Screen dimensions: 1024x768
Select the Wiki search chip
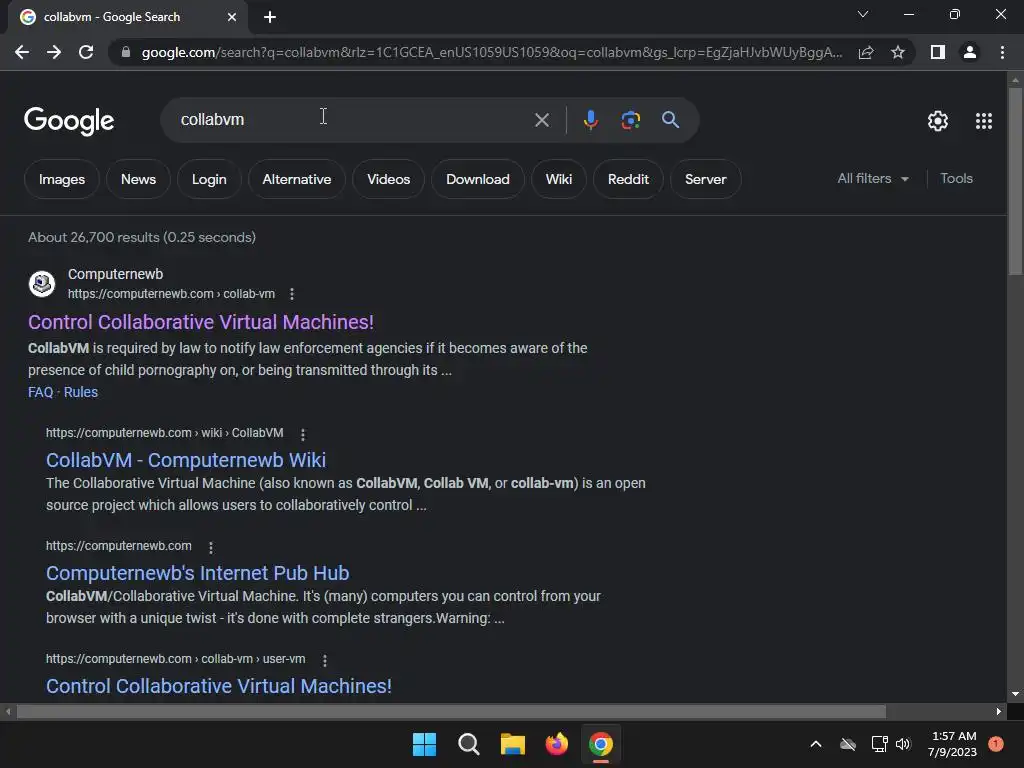[558, 180]
